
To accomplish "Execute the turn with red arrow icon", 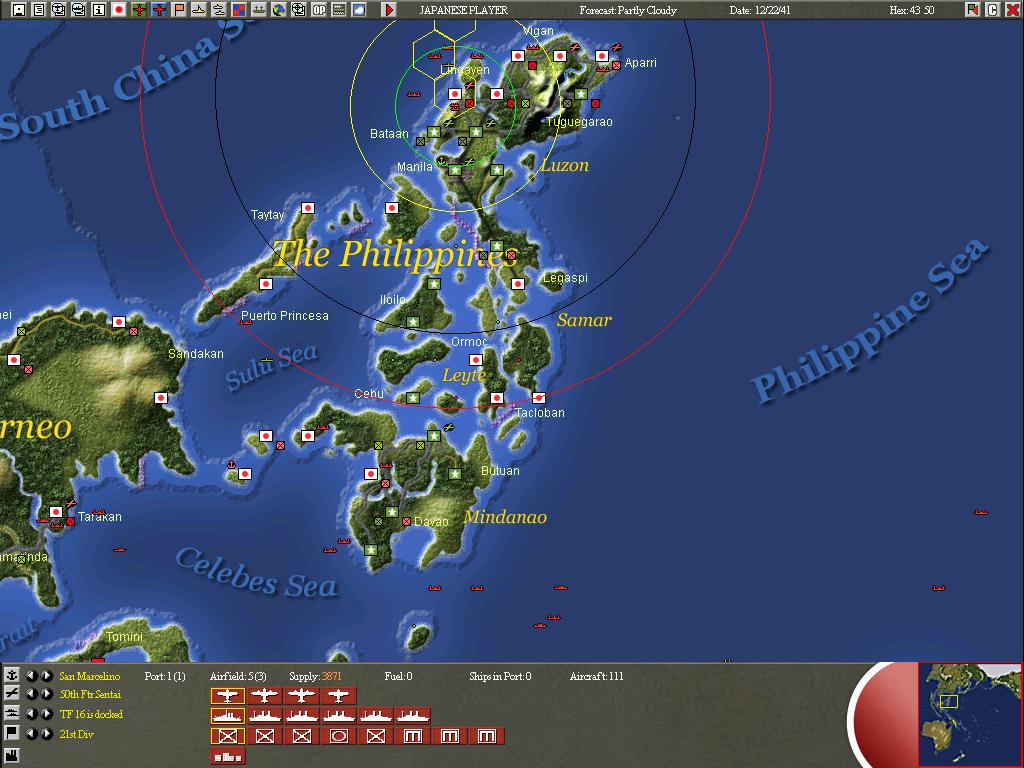I will click(388, 10).
